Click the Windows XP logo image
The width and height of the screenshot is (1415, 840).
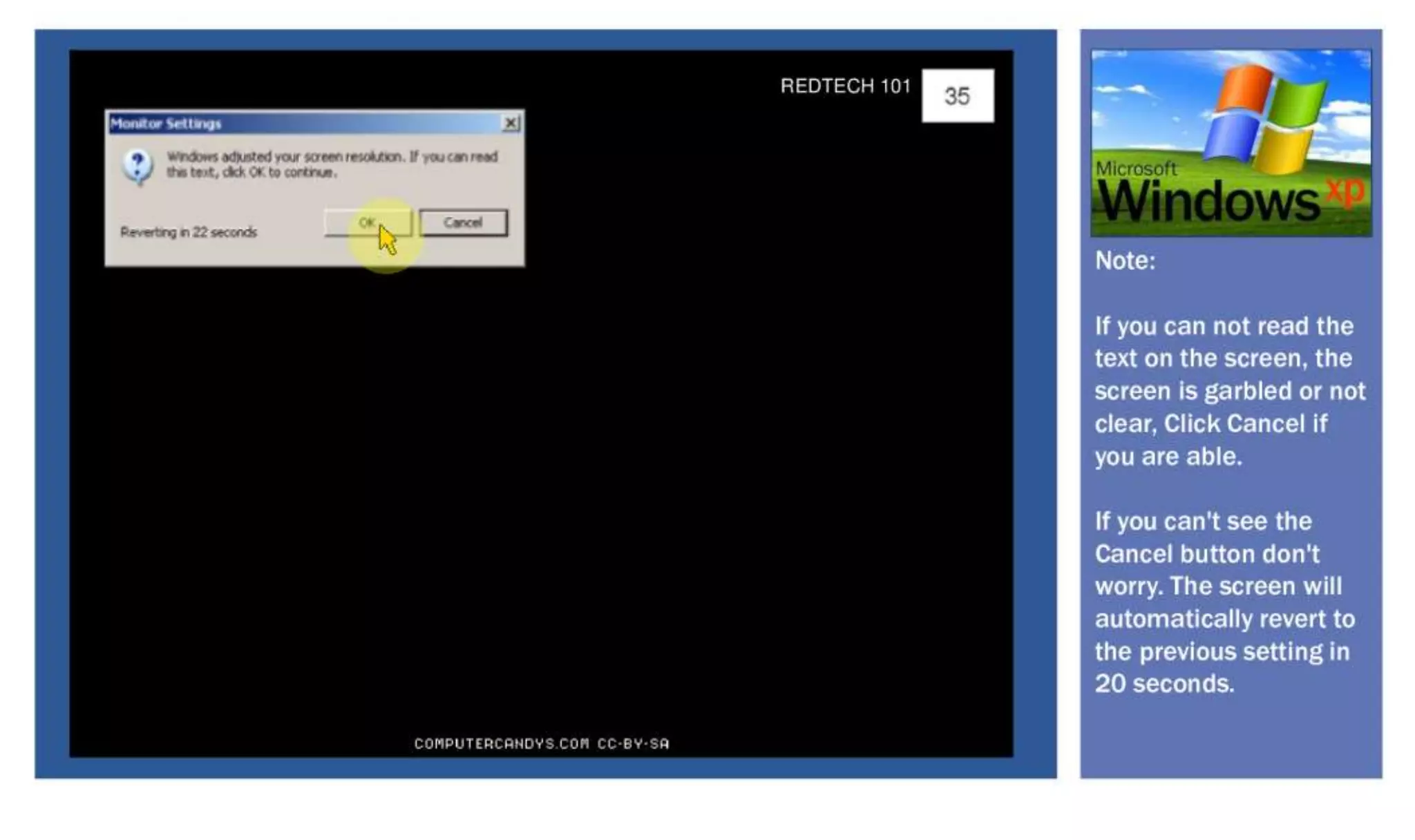[1231, 143]
